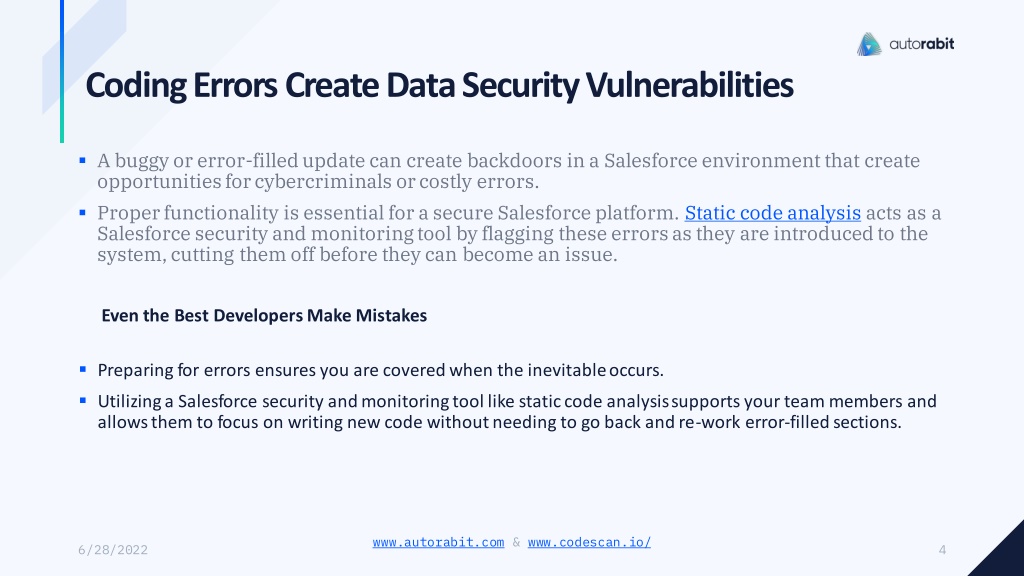Click the vertical blue-green accent bar
The width and height of the screenshot is (1024, 576).
click(62, 71)
